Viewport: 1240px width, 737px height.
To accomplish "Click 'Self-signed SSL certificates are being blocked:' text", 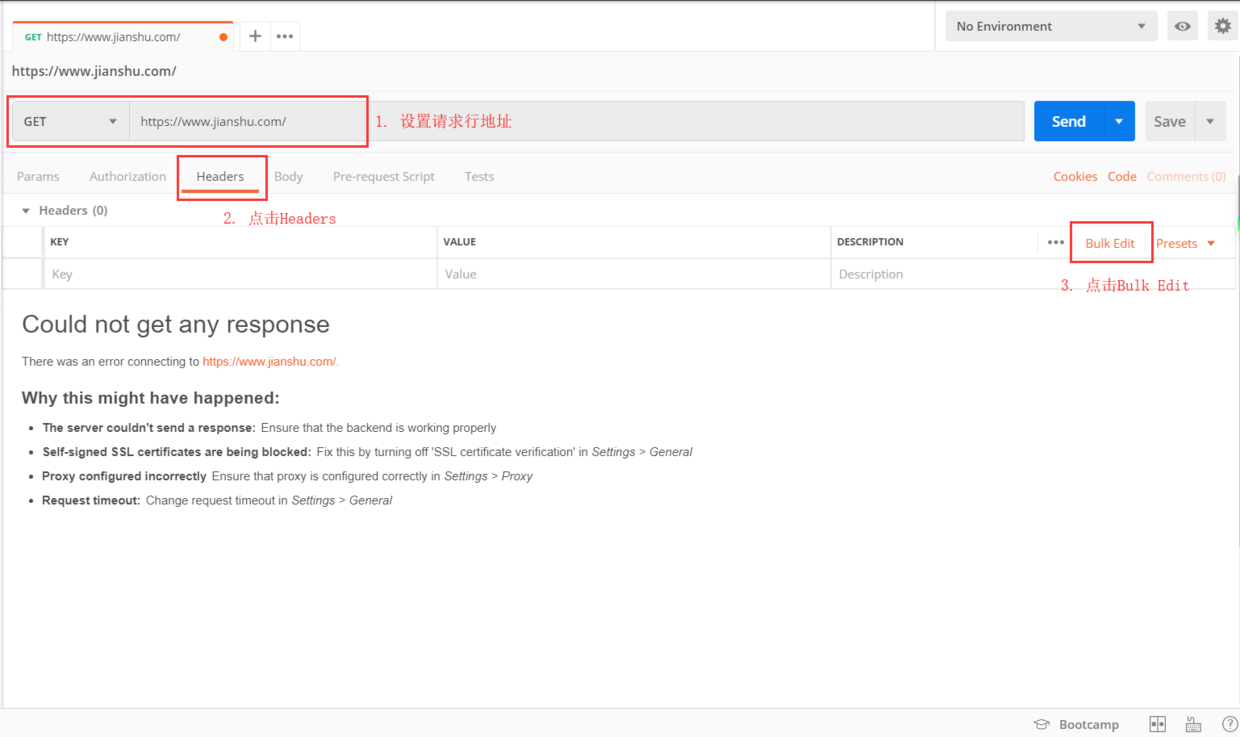I will click(177, 452).
